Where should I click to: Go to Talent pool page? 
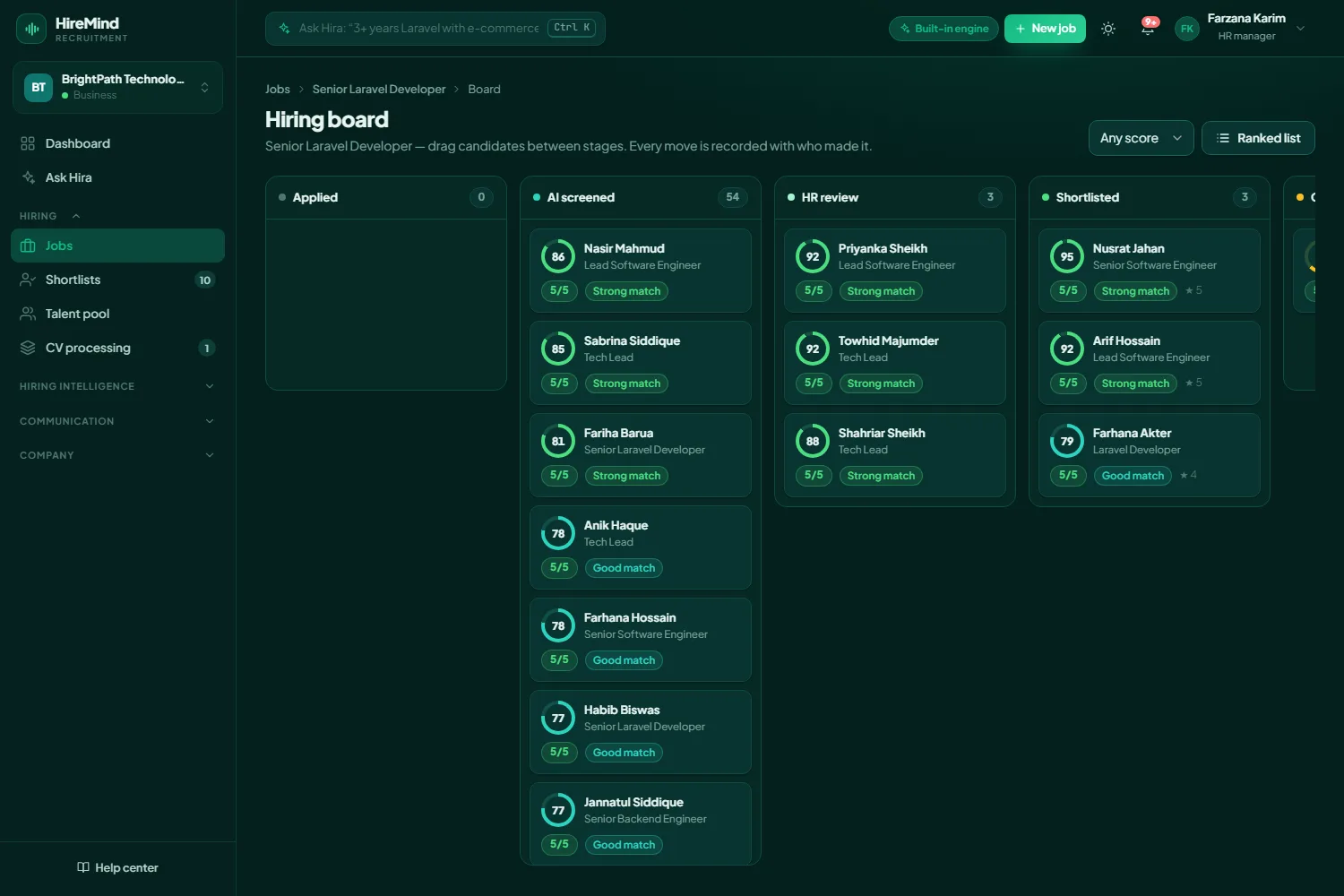pos(117,314)
